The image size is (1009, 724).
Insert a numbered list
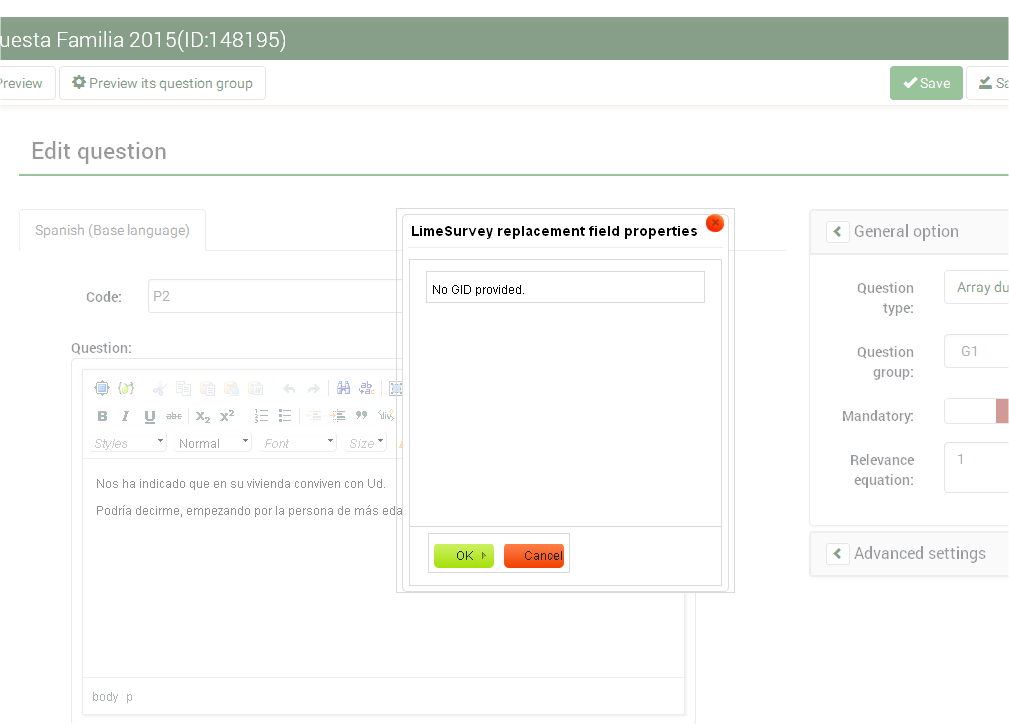coord(261,416)
